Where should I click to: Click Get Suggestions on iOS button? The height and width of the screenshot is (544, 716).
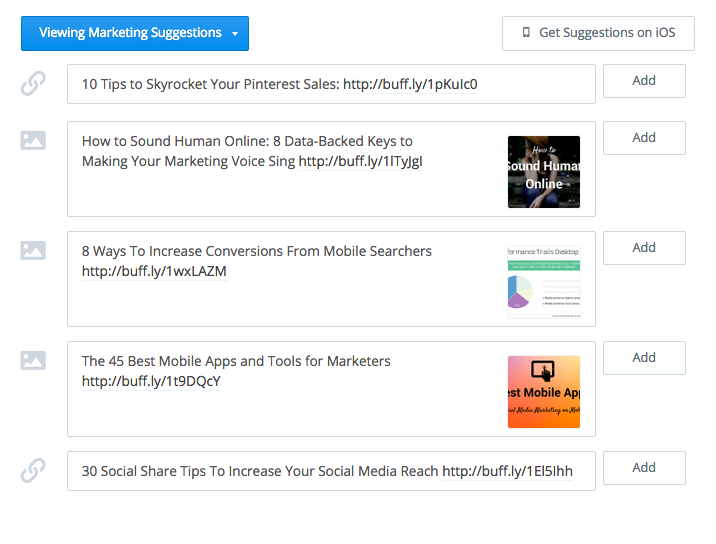tap(598, 33)
